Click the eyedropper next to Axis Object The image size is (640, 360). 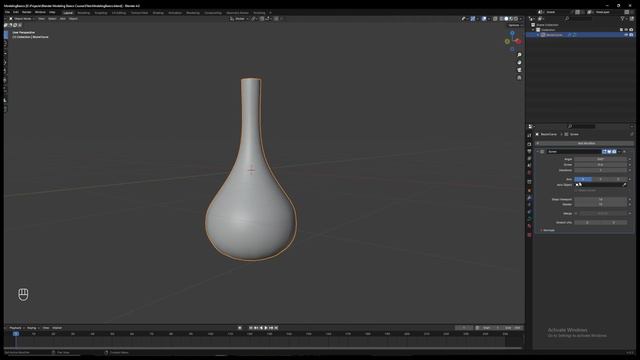pos(624,185)
